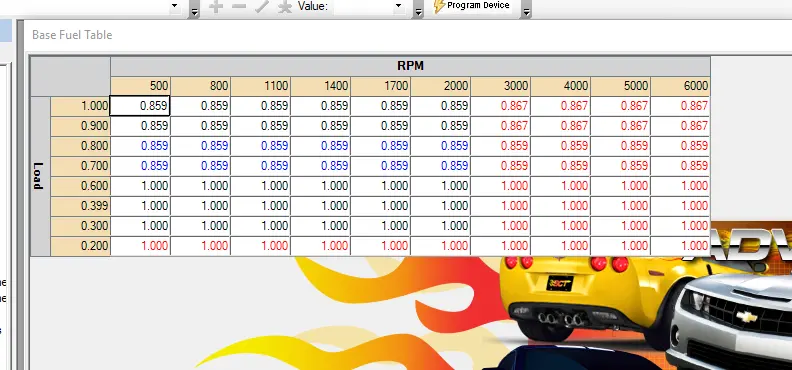
Task: Click cell 1.000 at Load 0.600, RPM 800
Action: pos(201,186)
